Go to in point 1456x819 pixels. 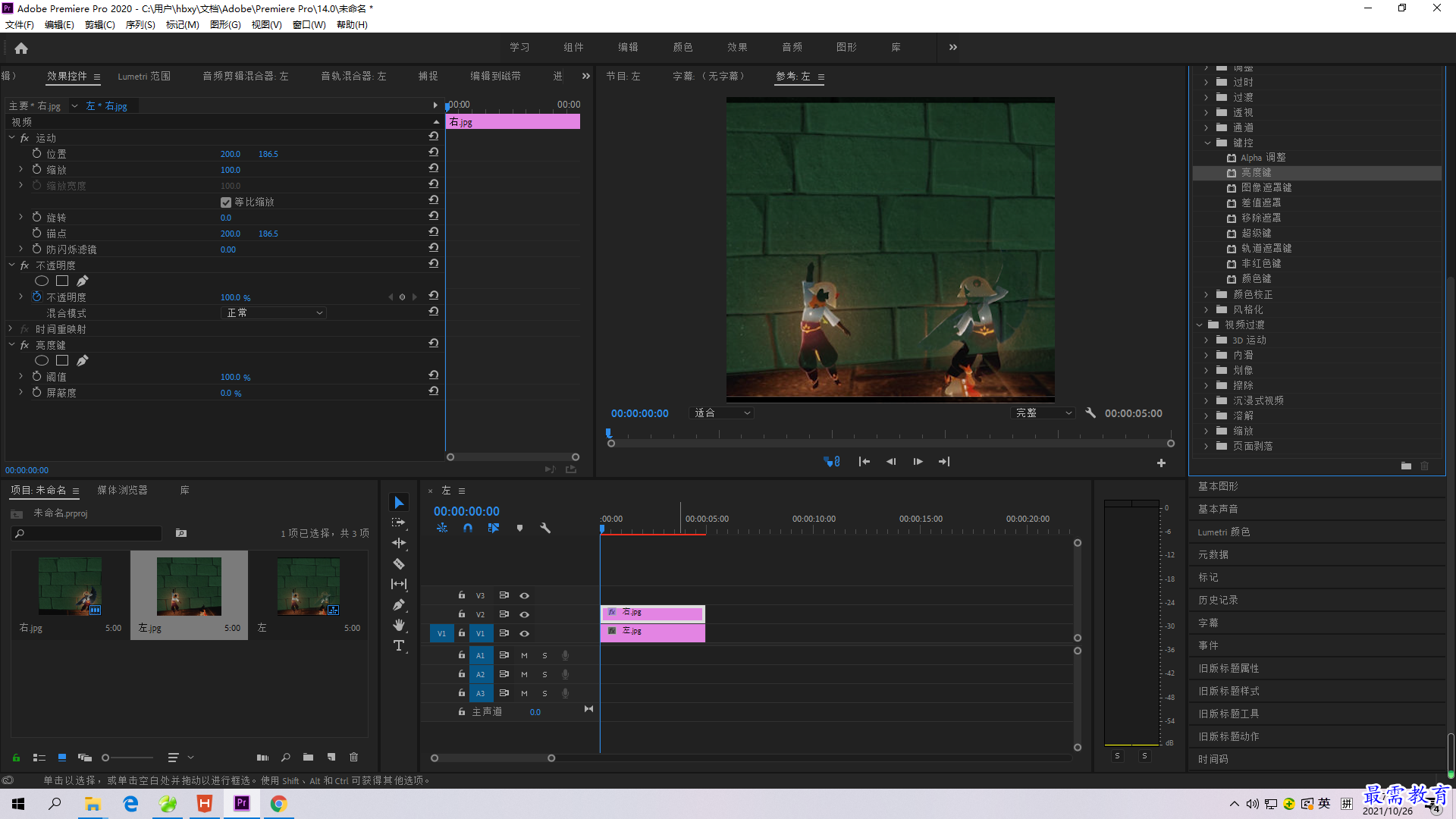(864, 462)
